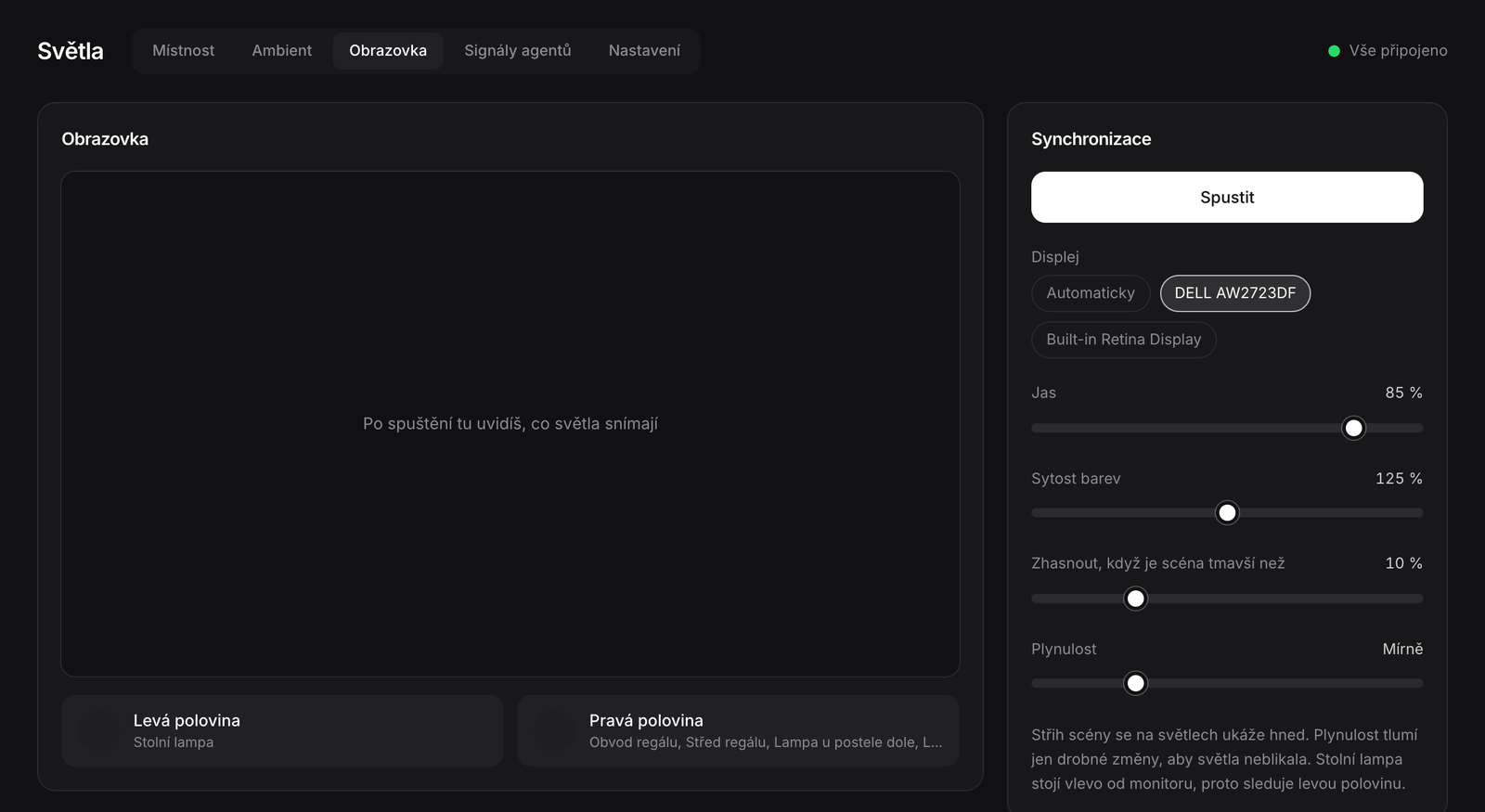1485x812 pixels.
Task: Click the Plynulost slider handle
Action: coord(1135,684)
